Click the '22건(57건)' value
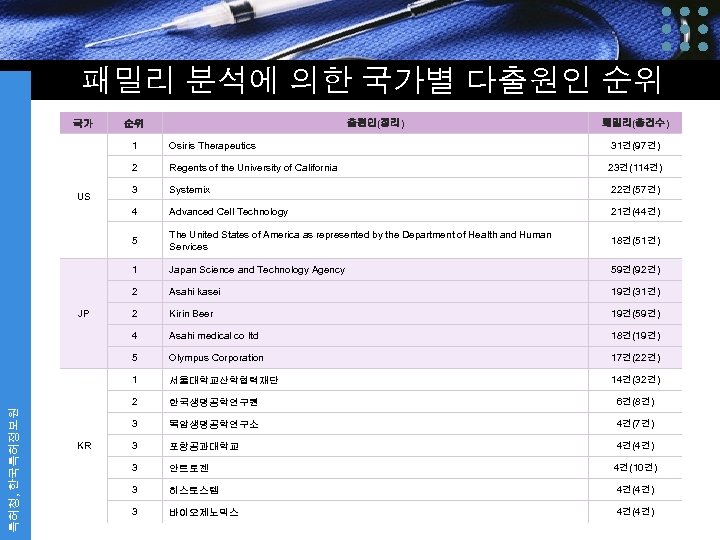This screenshot has height=540, width=720. click(636, 190)
